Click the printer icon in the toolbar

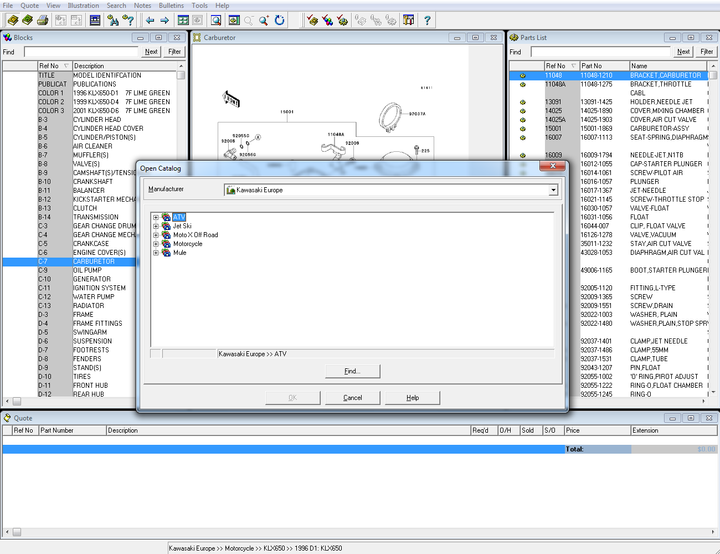point(42,20)
